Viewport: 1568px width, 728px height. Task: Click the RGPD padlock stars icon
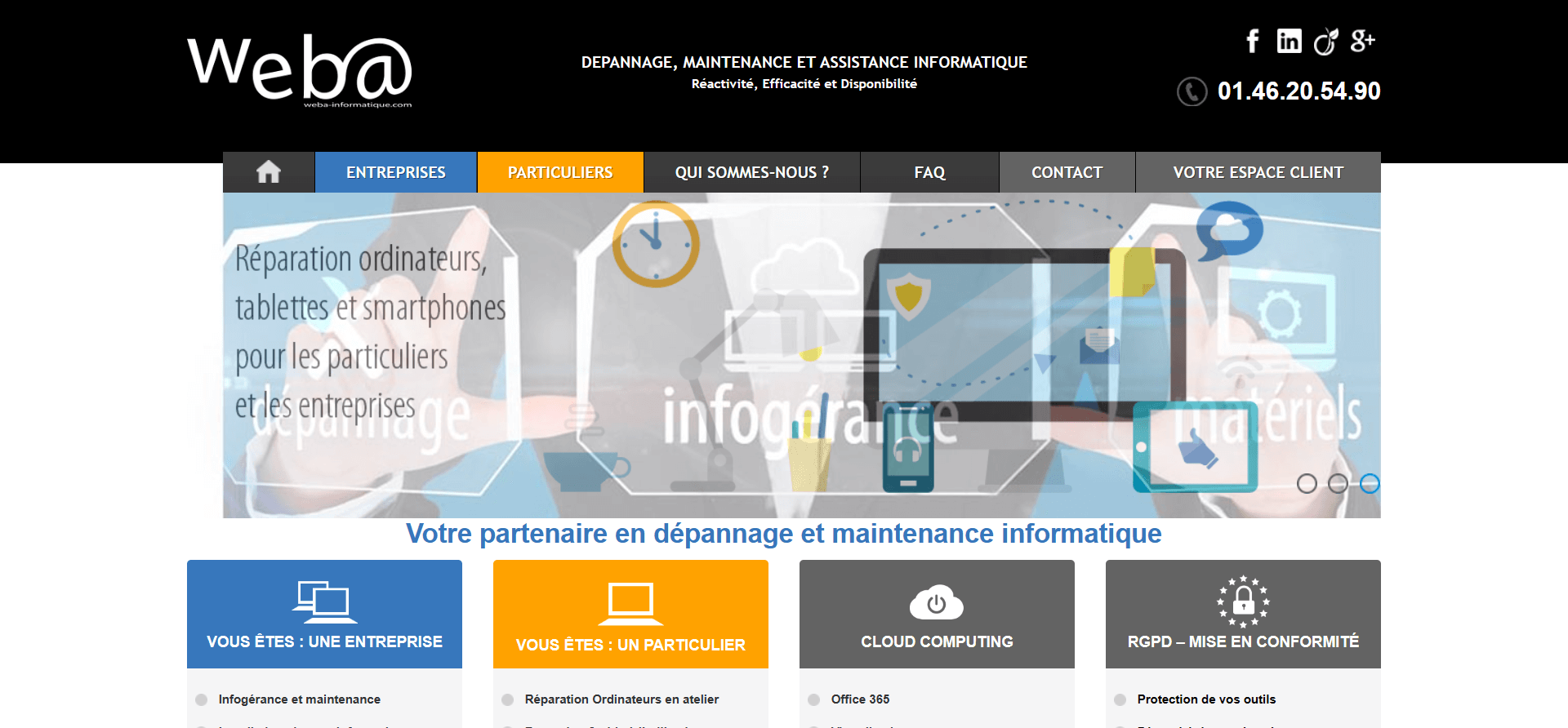(1243, 601)
